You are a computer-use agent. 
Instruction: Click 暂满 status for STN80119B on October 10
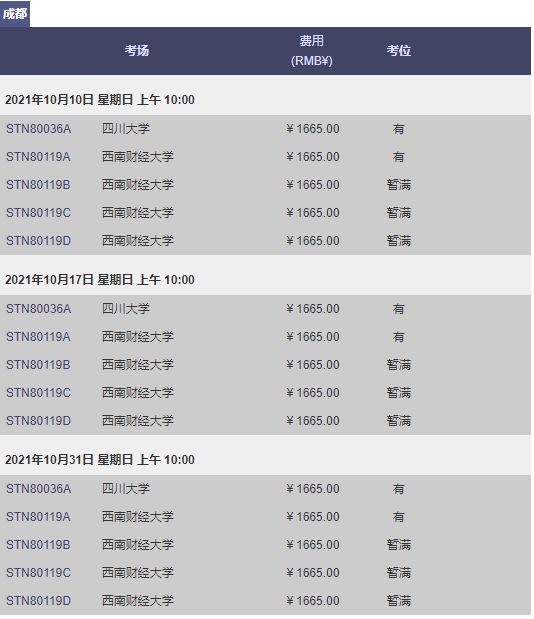pyautogui.click(x=399, y=185)
